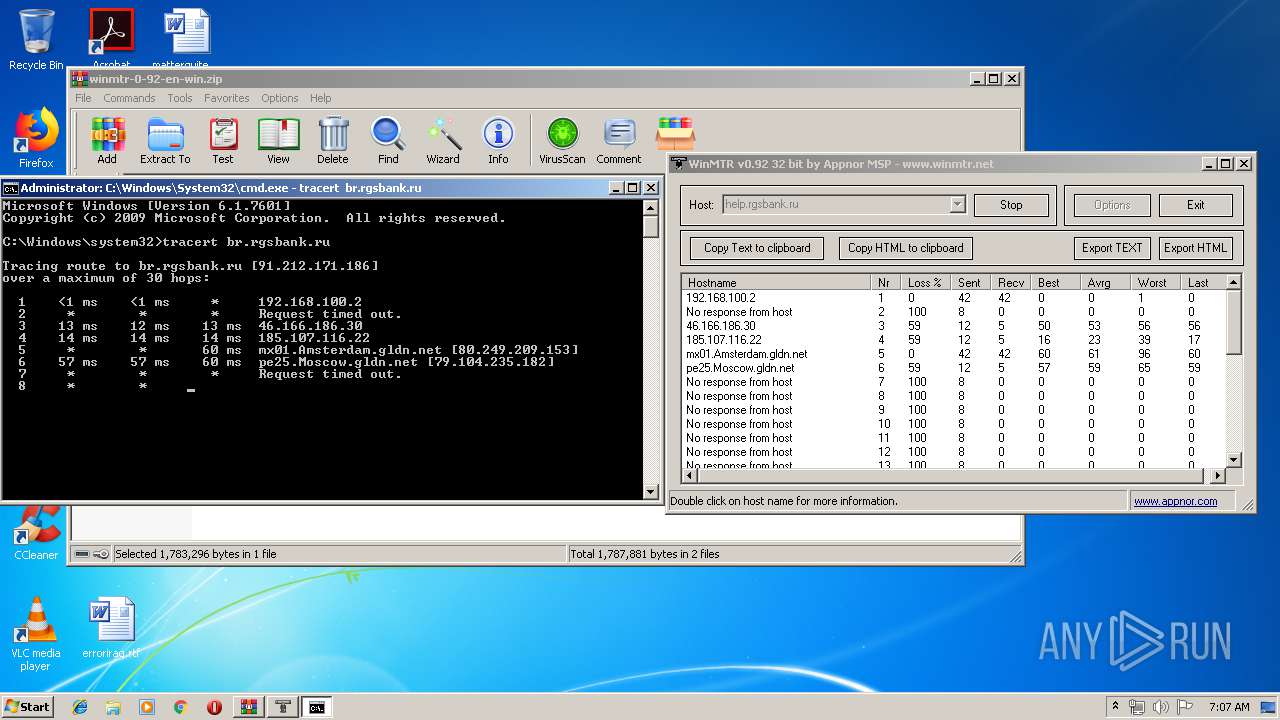The image size is (1280, 720).
Task: Show hidden tray icons arrow
Action: (x=1116, y=707)
